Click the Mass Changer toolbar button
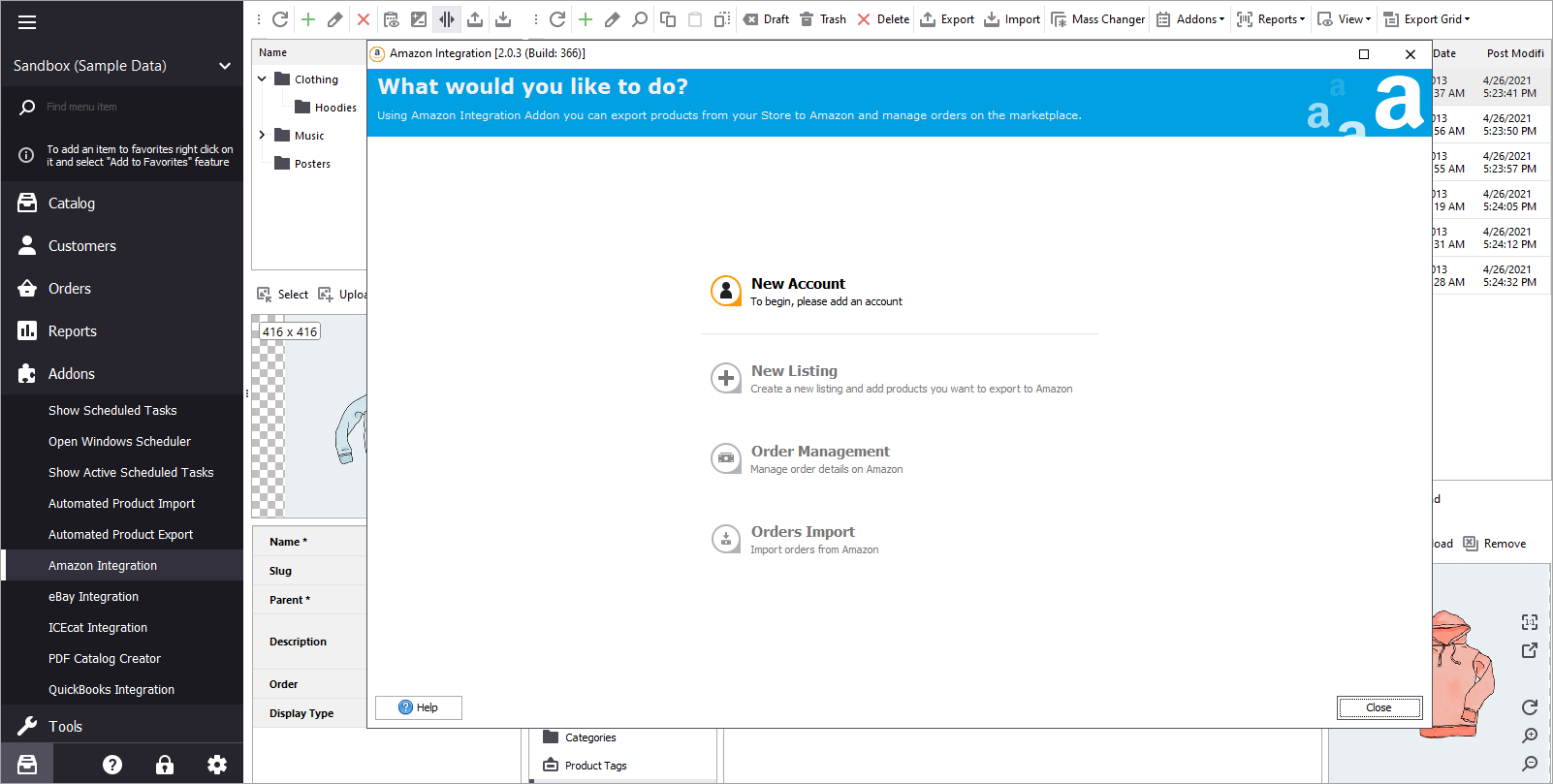This screenshot has height=784, width=1553. (1098, 19)
